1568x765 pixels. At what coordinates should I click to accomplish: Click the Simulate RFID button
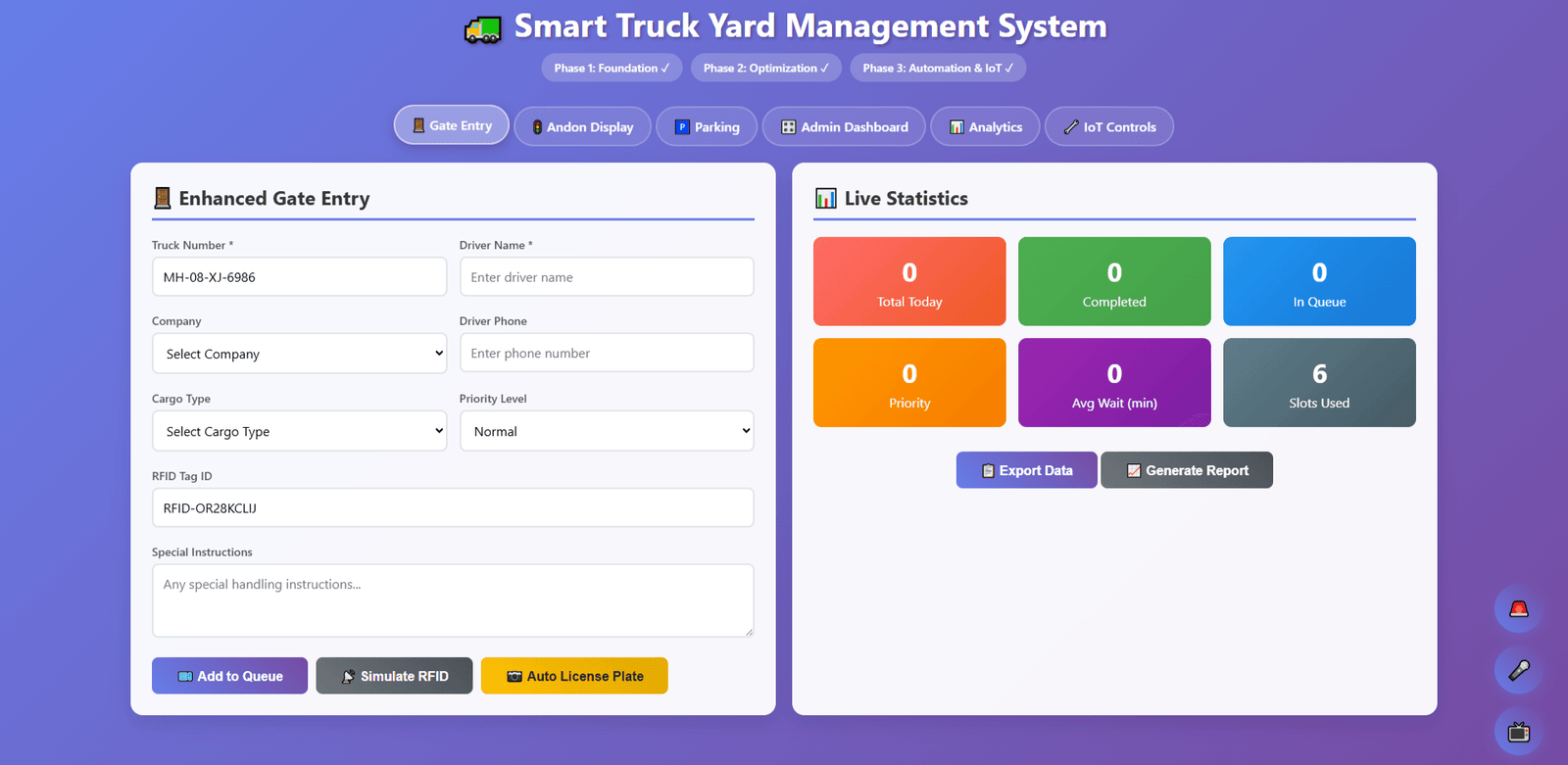394,676
